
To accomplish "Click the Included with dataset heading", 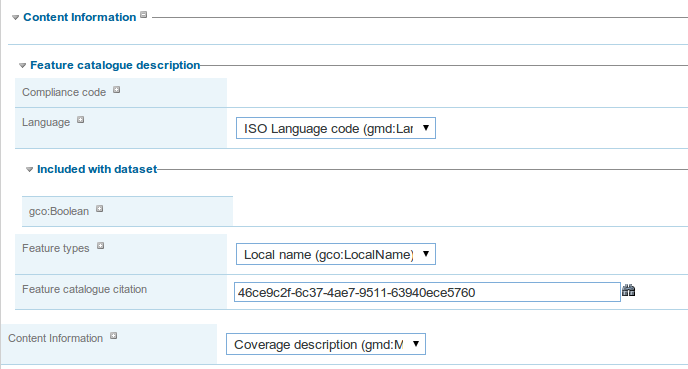I will tap(97, 169).
